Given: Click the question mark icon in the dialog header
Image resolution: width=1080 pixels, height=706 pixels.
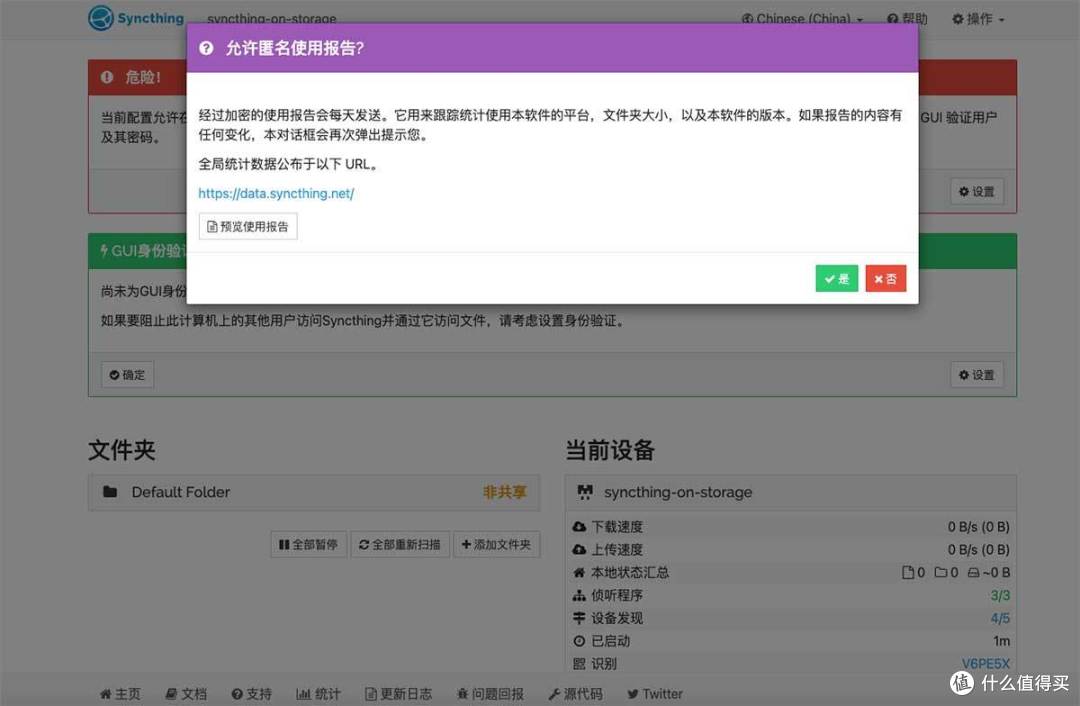Looking at the screenshot, I should pyautogui.click(x=207, y=46).
